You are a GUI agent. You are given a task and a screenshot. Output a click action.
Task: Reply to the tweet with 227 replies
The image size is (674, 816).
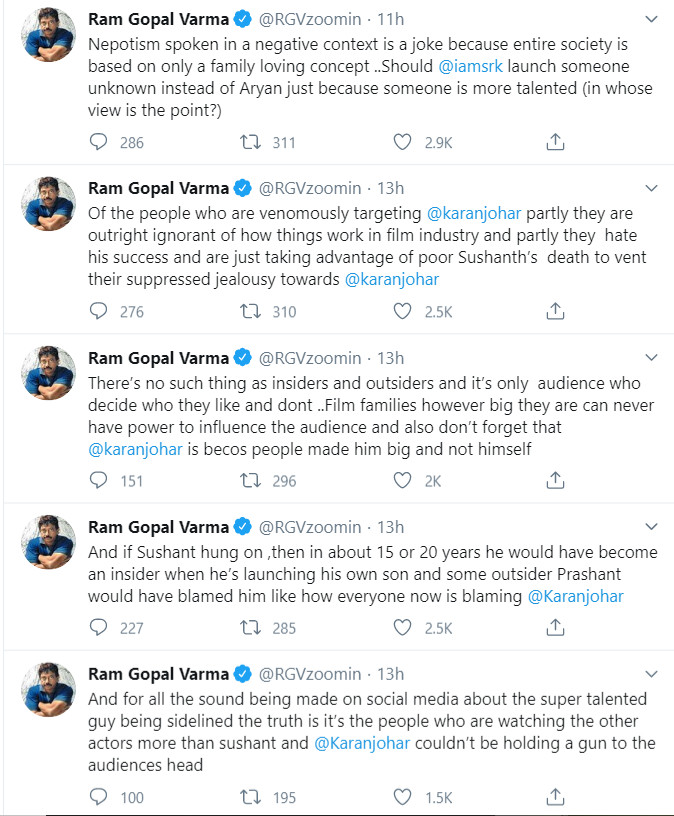pyautogui.click(x=98, y=628)
